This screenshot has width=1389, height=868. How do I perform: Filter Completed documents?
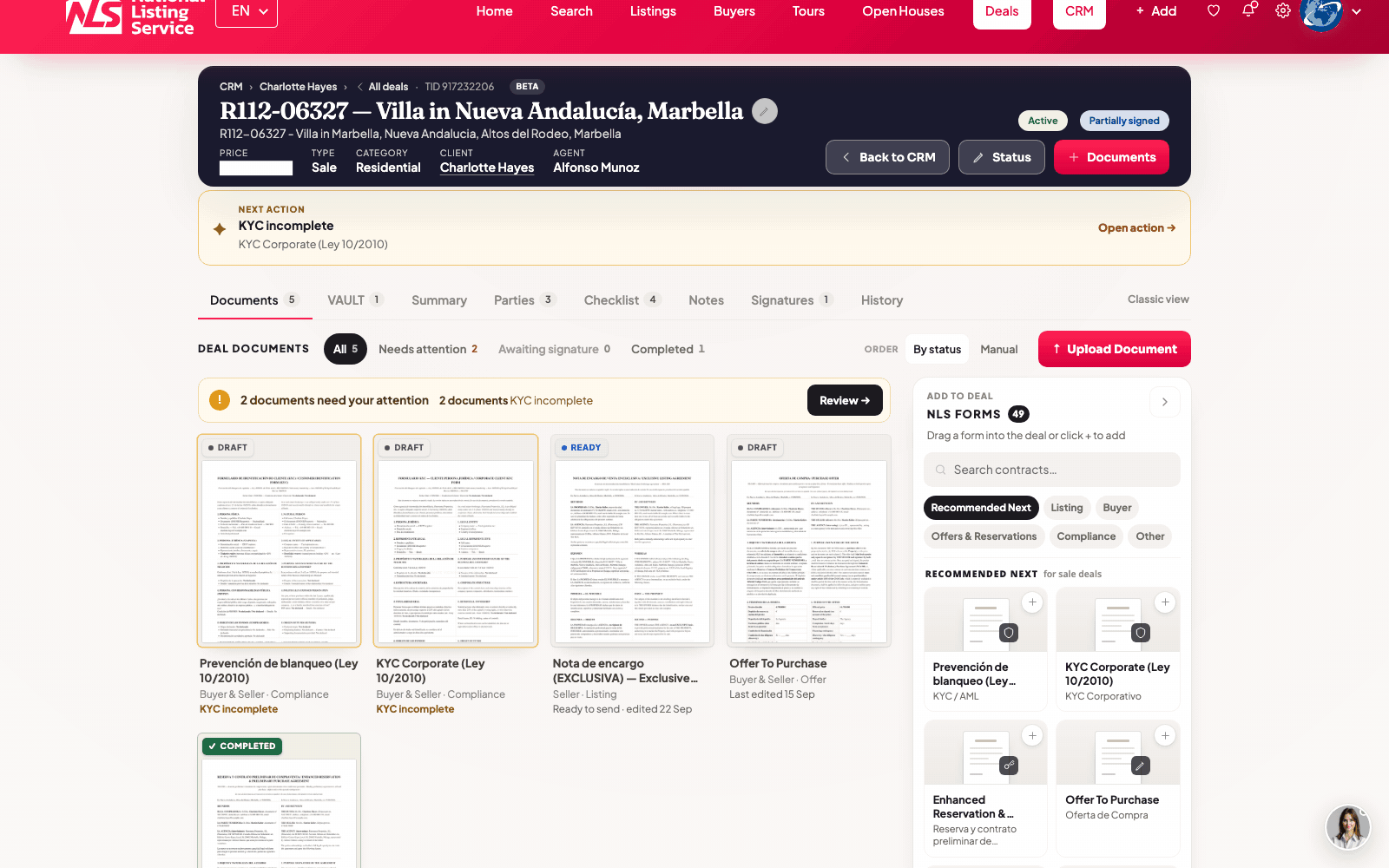click(x=668, y=349)
